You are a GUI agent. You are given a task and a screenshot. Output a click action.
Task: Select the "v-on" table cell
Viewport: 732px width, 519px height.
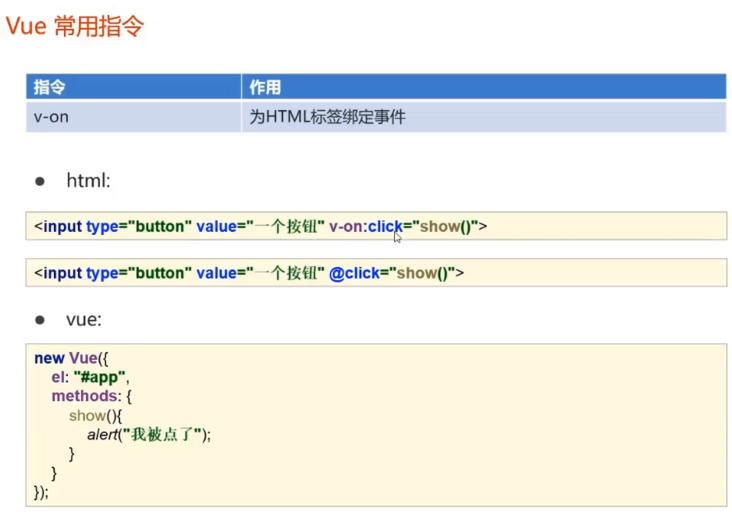(x=51, y=117)
